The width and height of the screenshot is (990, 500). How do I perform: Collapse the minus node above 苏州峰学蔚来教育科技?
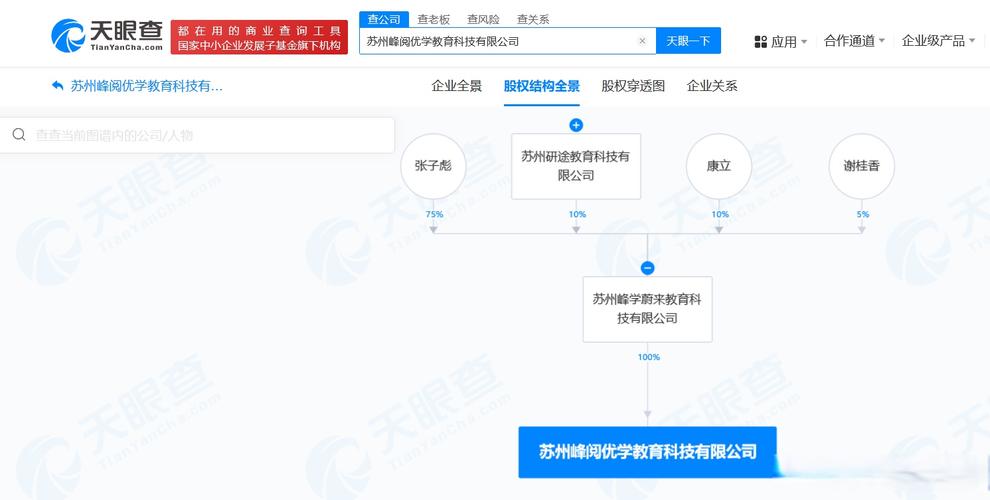(x=647, y=268)
